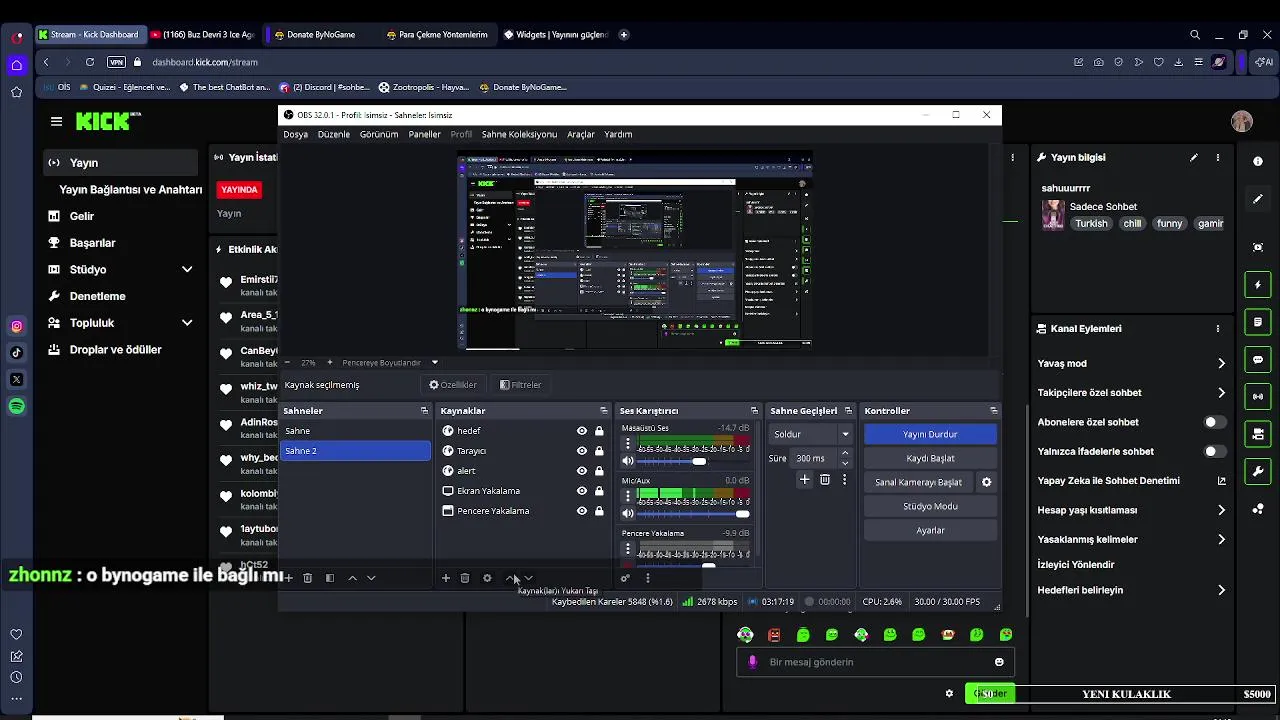Open Hedefleri belirleyin chevron
The height and width of the screenshot is (720, 1280).
1221,590
